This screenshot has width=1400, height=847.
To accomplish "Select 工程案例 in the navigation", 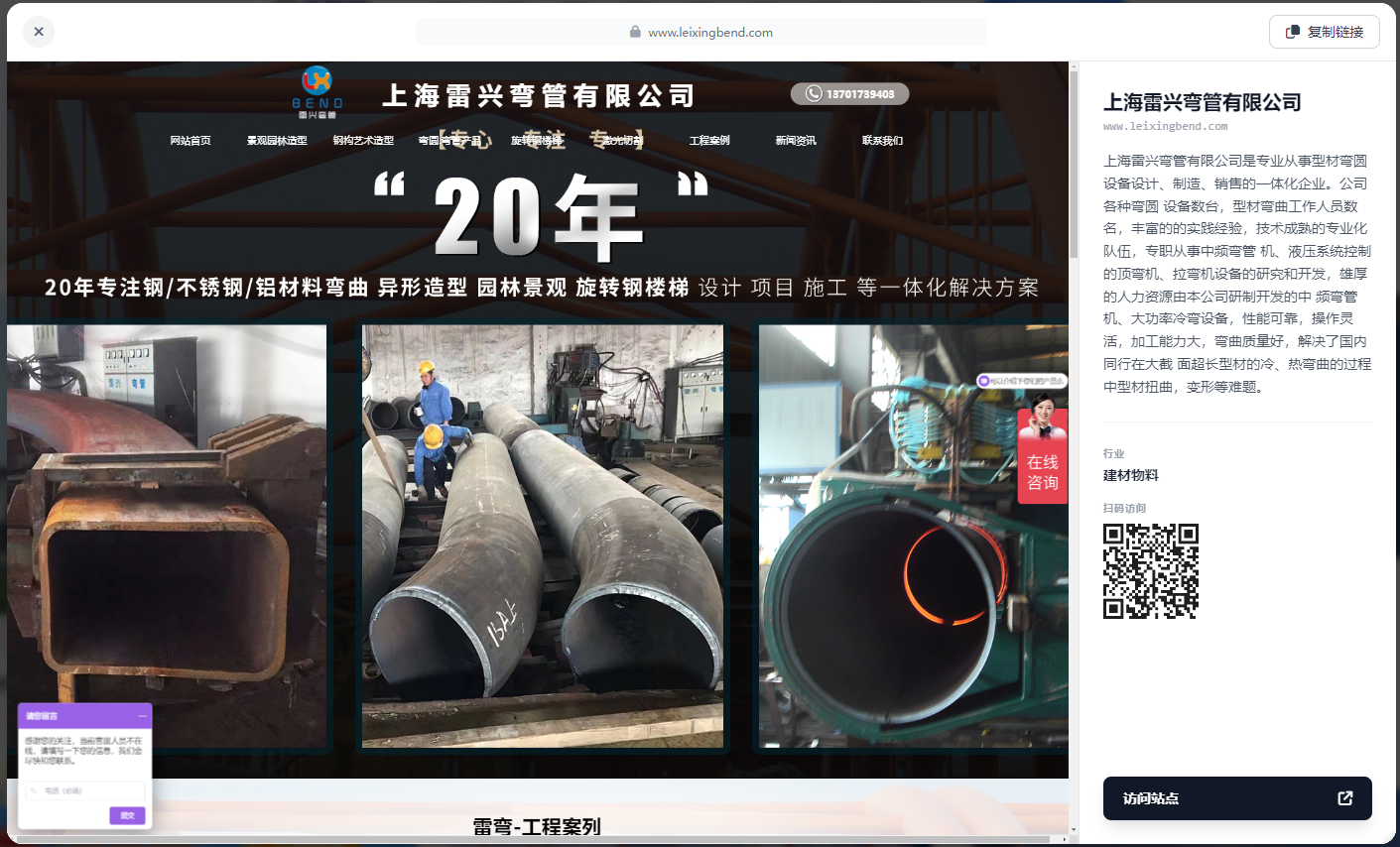I will point(709,141).
